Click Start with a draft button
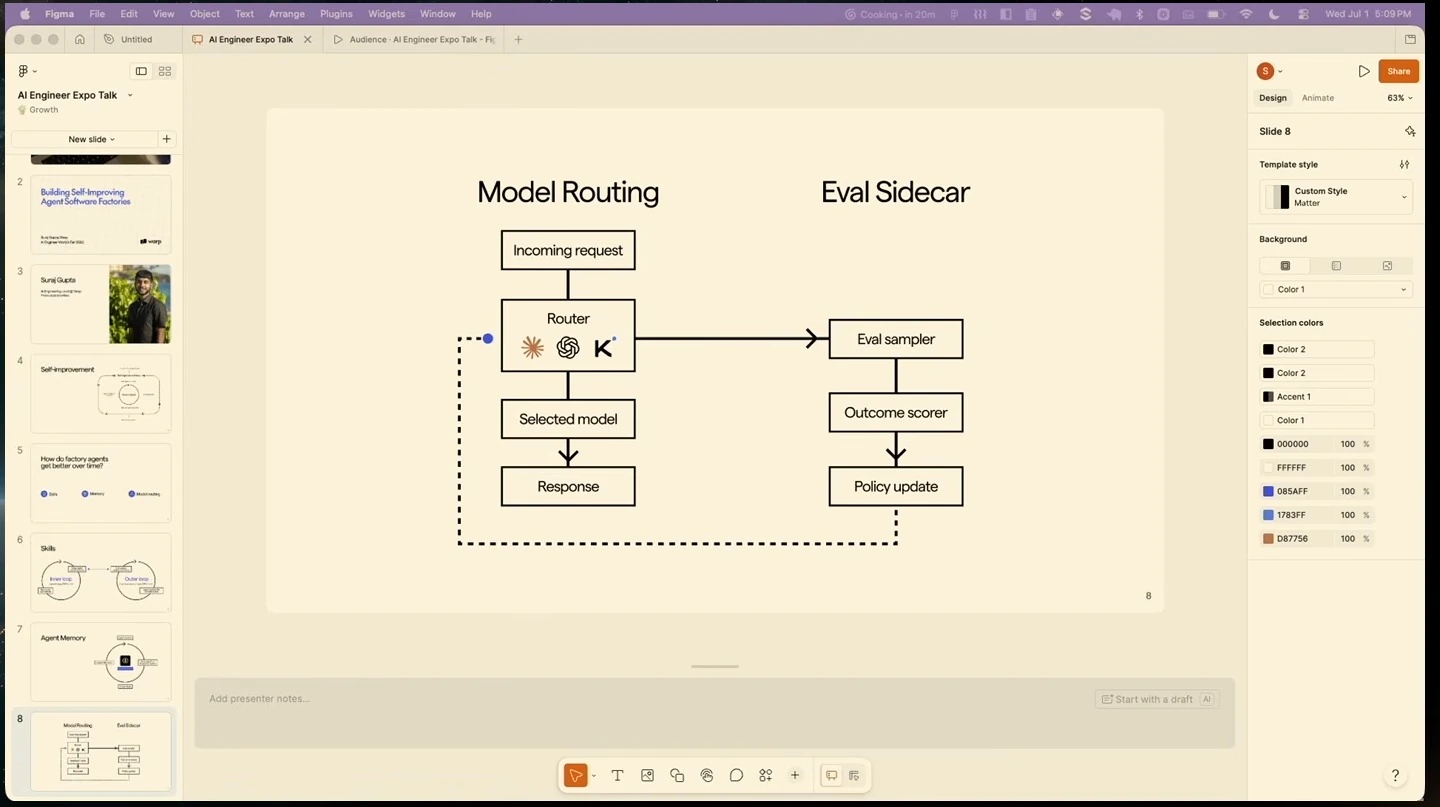This screenshot has height=807, width=1440. 1156,699
